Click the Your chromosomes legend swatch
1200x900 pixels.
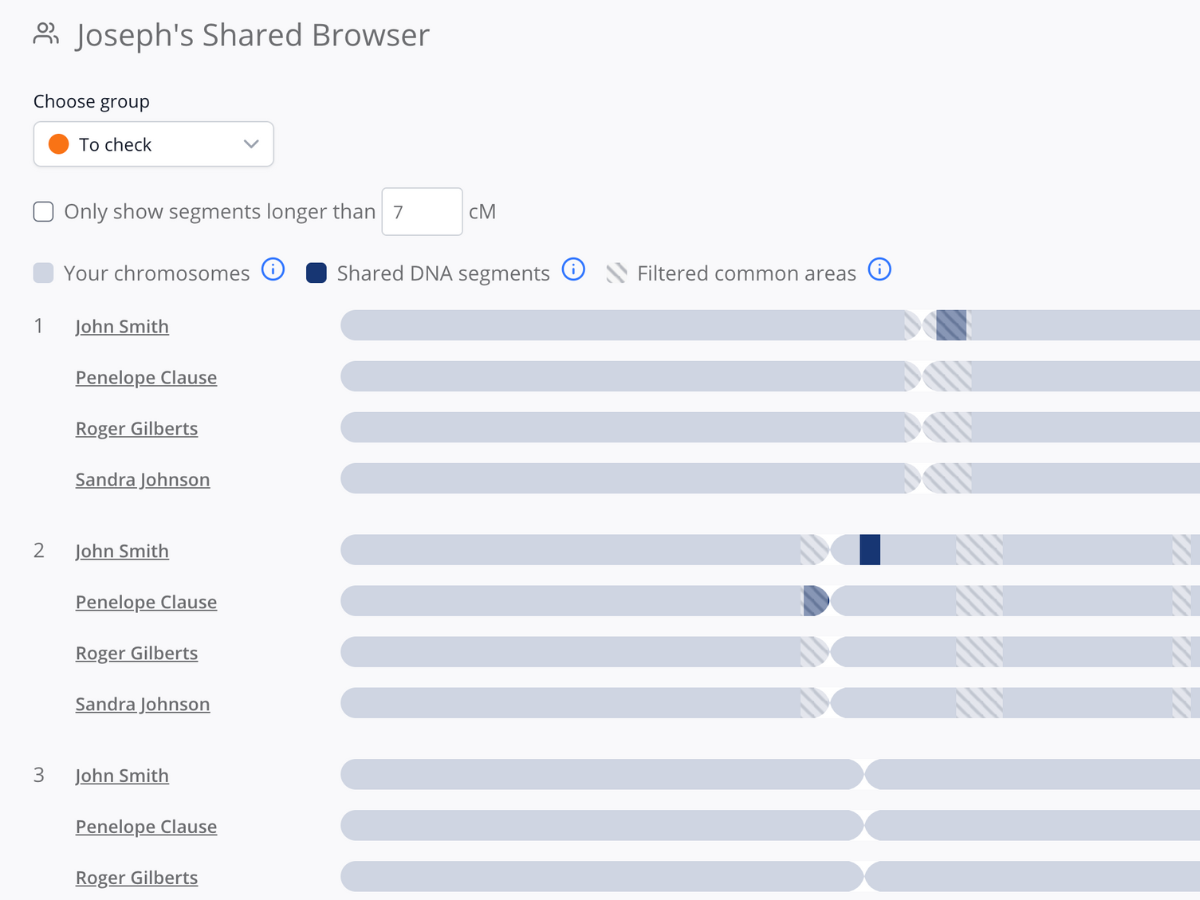click(x=44, y=271)
